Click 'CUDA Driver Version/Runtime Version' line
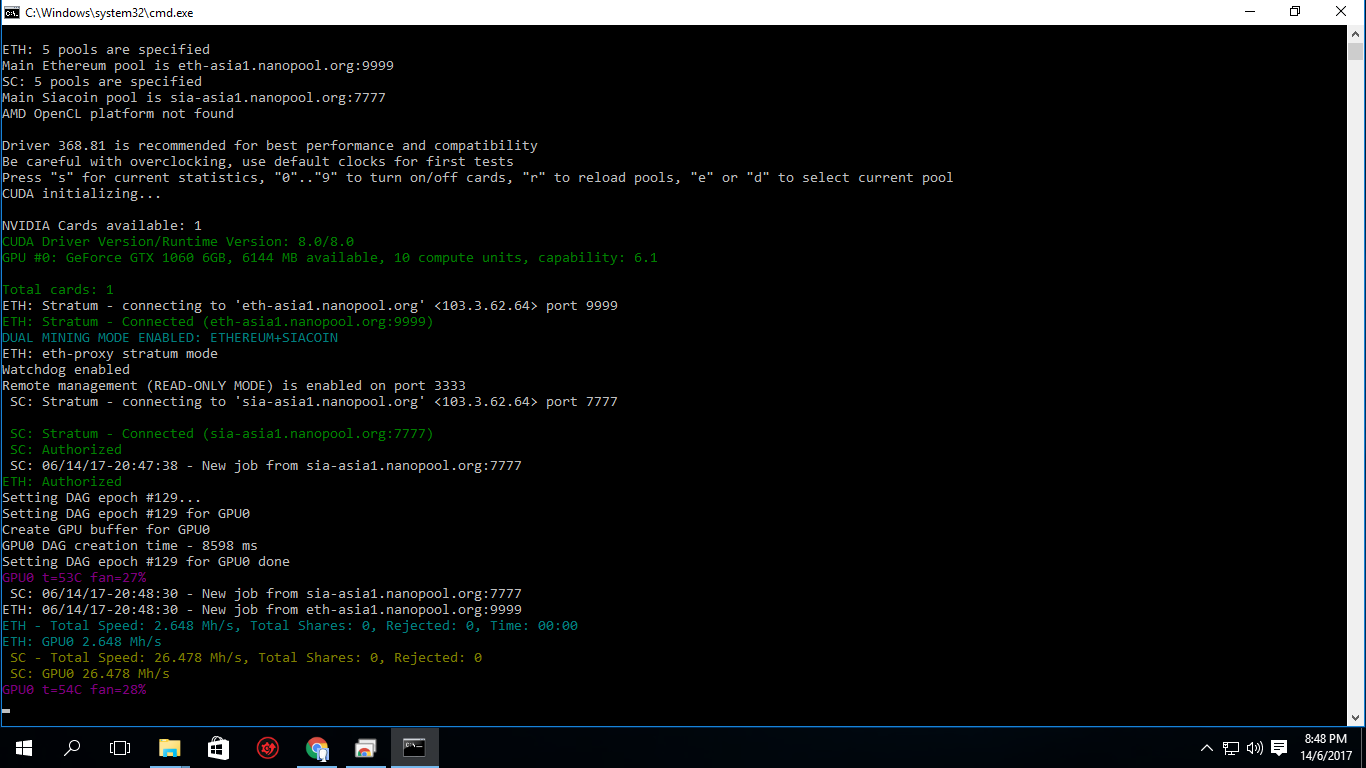 pyautogui.click(x=178, y=242)
